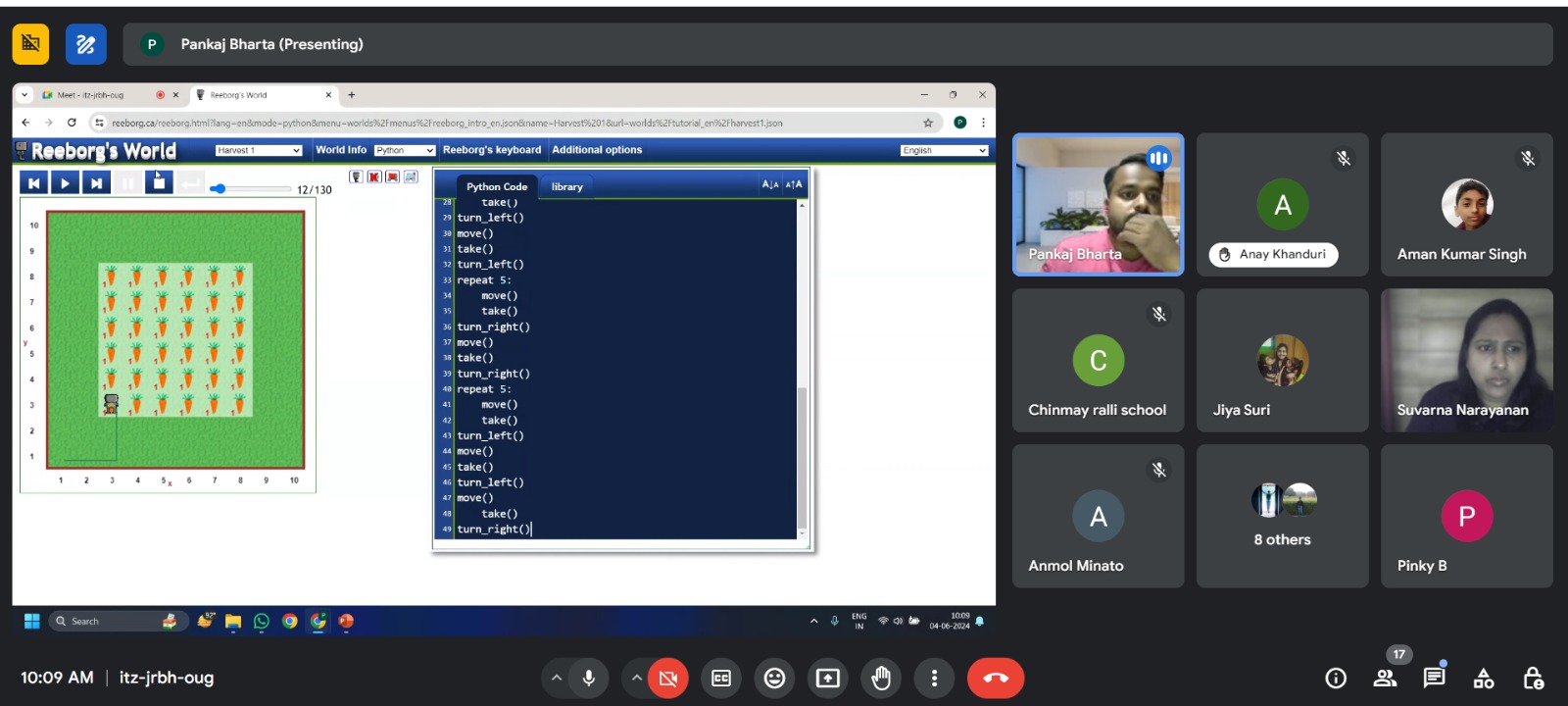Toggle the microphone in Meet
1568x706 pixels.
coord(589,678)
